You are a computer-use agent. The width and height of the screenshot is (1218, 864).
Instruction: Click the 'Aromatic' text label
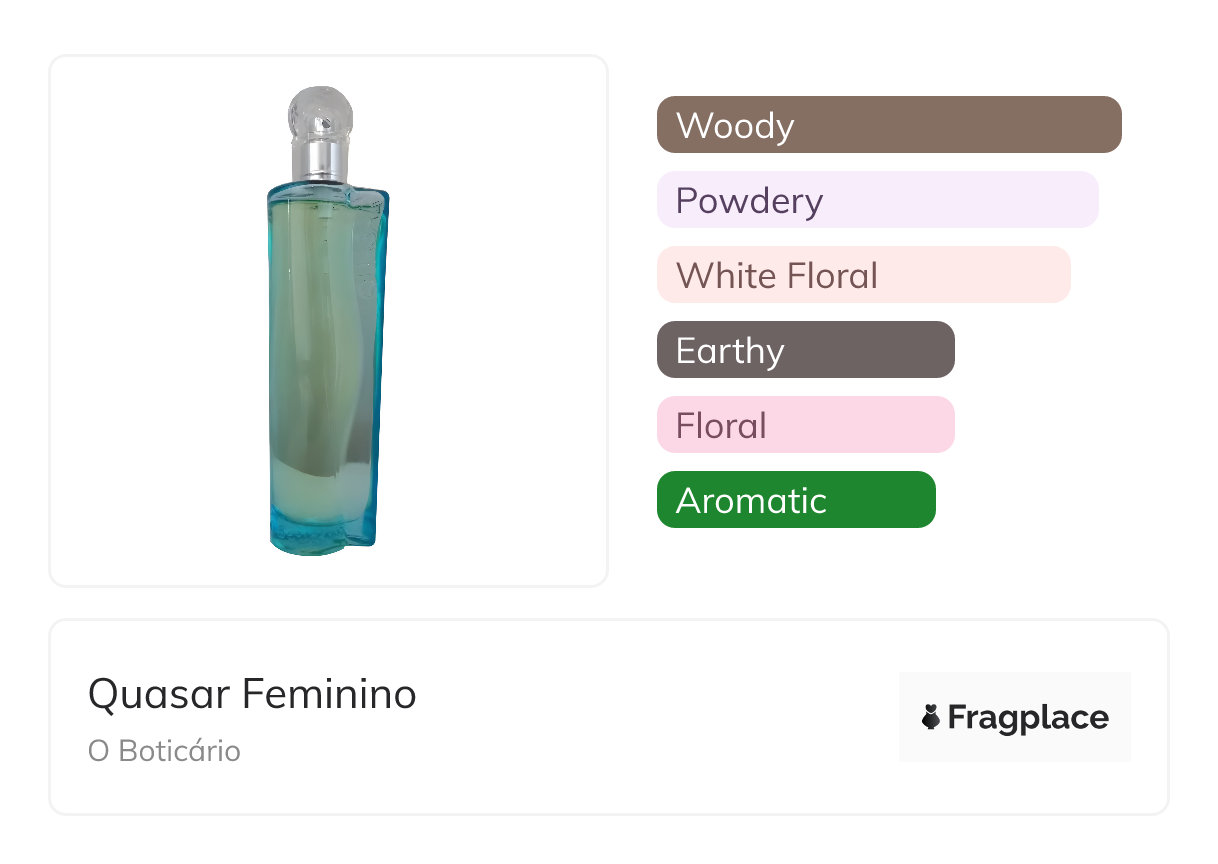(x=751, y=501)
